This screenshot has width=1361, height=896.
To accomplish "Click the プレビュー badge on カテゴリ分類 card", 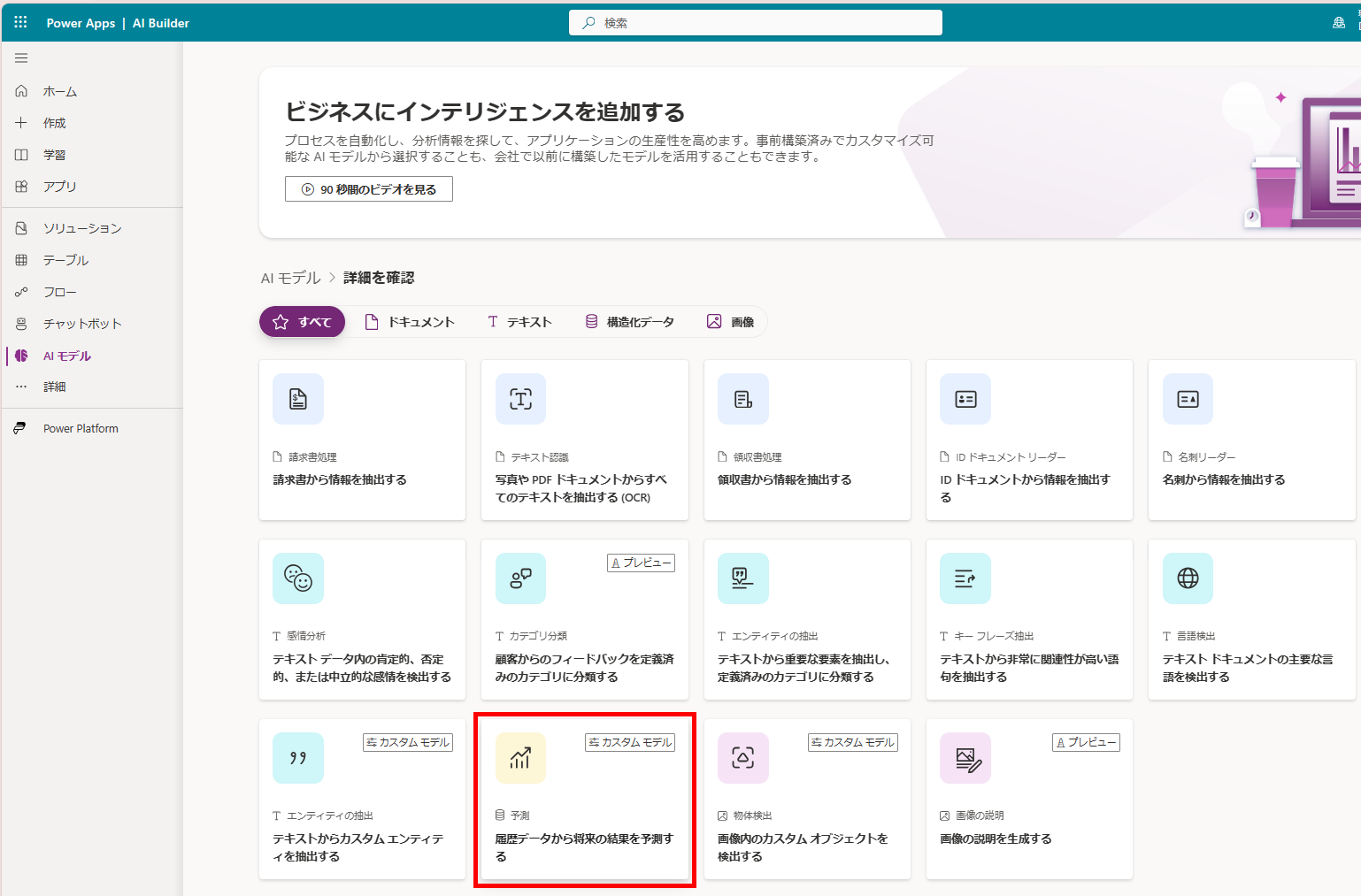I will click(642, 563).
